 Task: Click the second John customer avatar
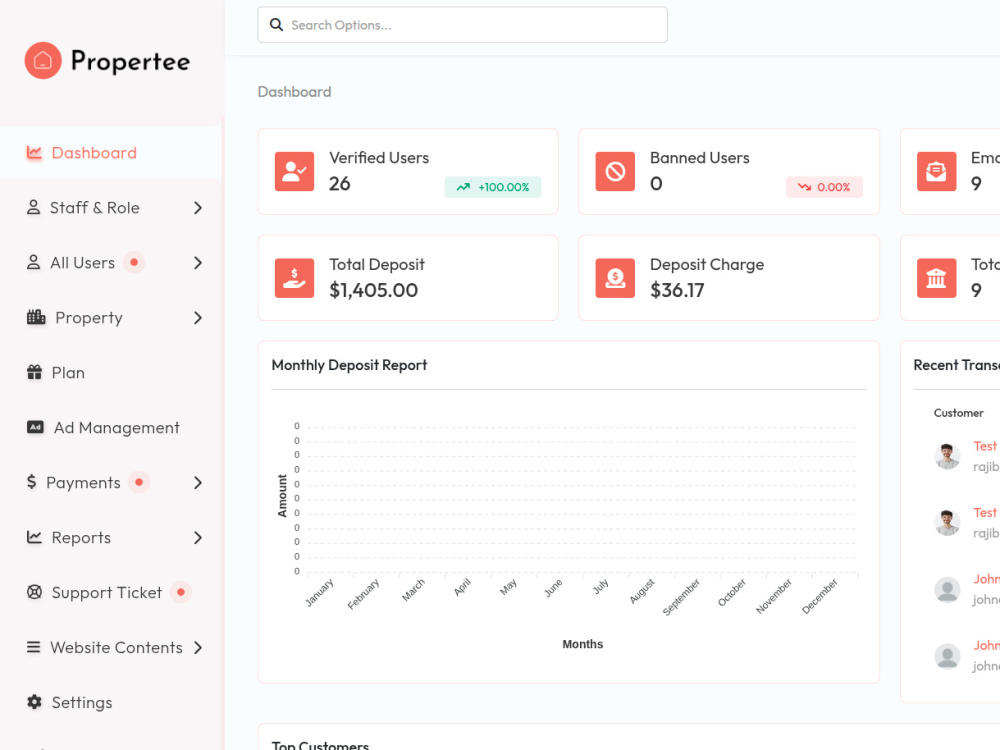click(x=947, y=655)
